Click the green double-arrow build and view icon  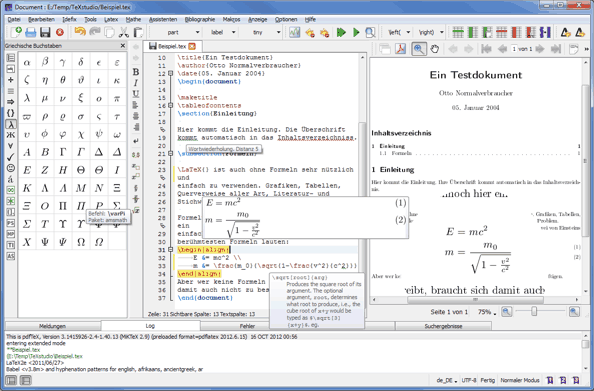pyautogui.click(x=341, y=33)
